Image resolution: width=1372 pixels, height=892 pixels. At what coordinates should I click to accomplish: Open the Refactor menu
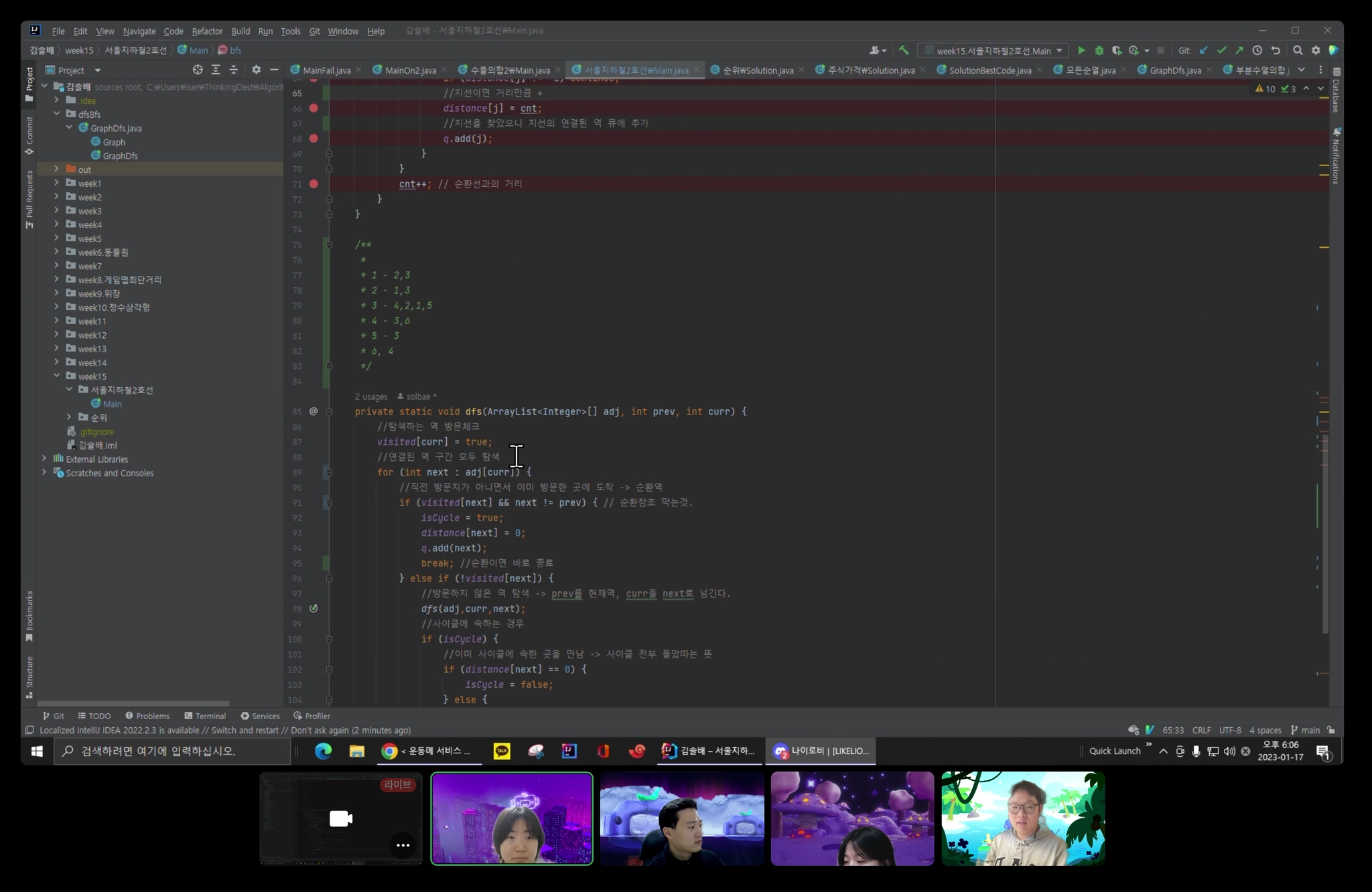tap(206, 31)
